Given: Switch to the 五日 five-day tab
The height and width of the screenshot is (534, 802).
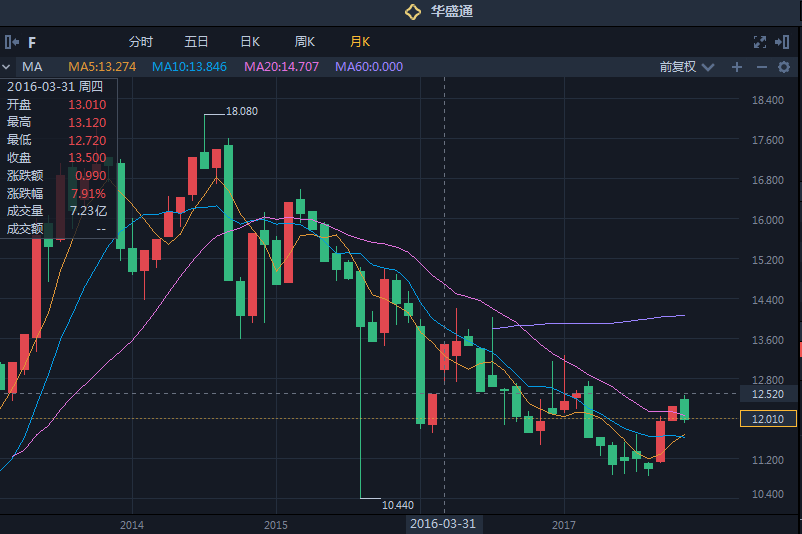Looking at the screenshot, I should [x=196, y=42].
